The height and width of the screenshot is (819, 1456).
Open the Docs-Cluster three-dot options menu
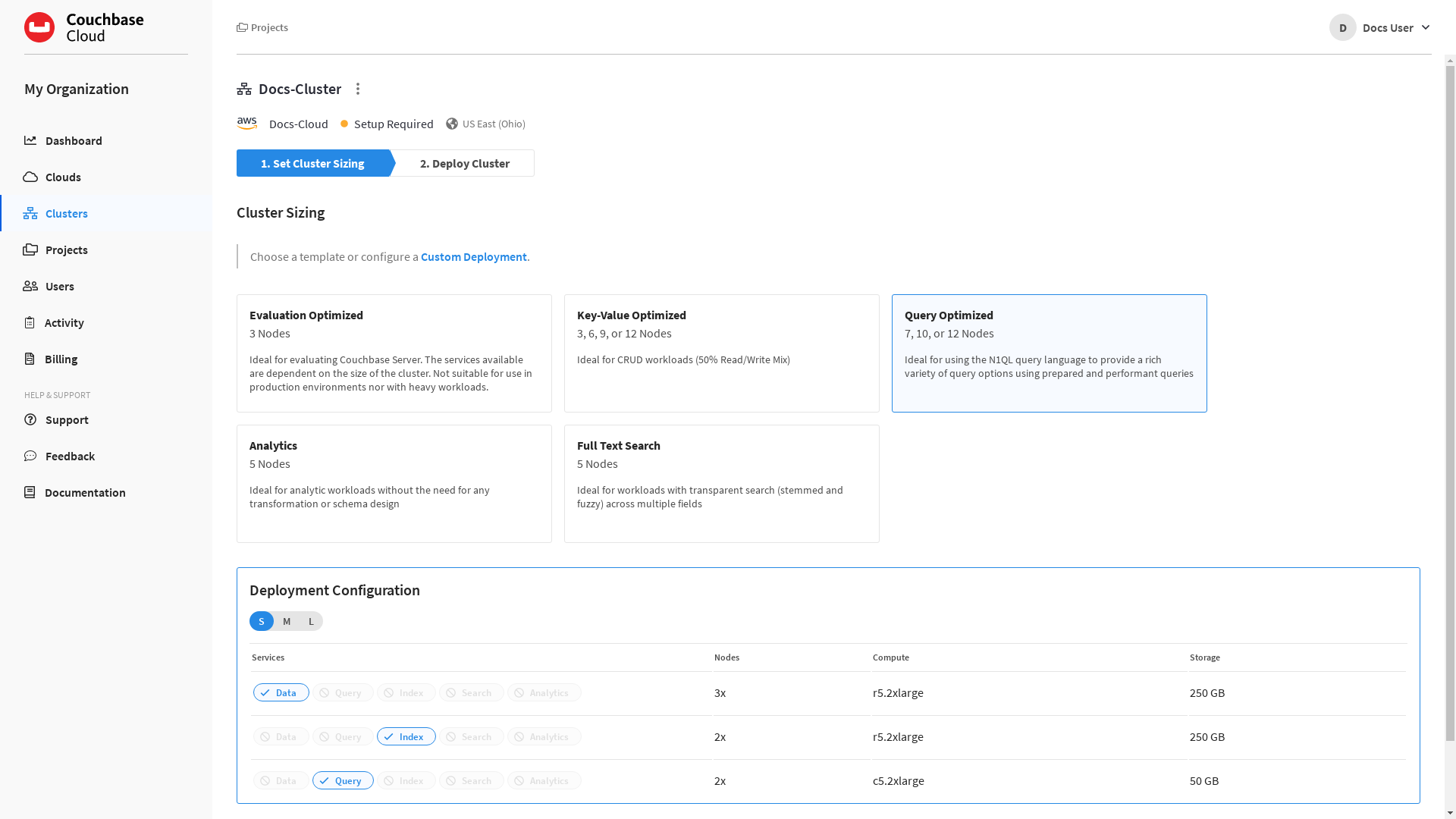[x=358, y=89]
